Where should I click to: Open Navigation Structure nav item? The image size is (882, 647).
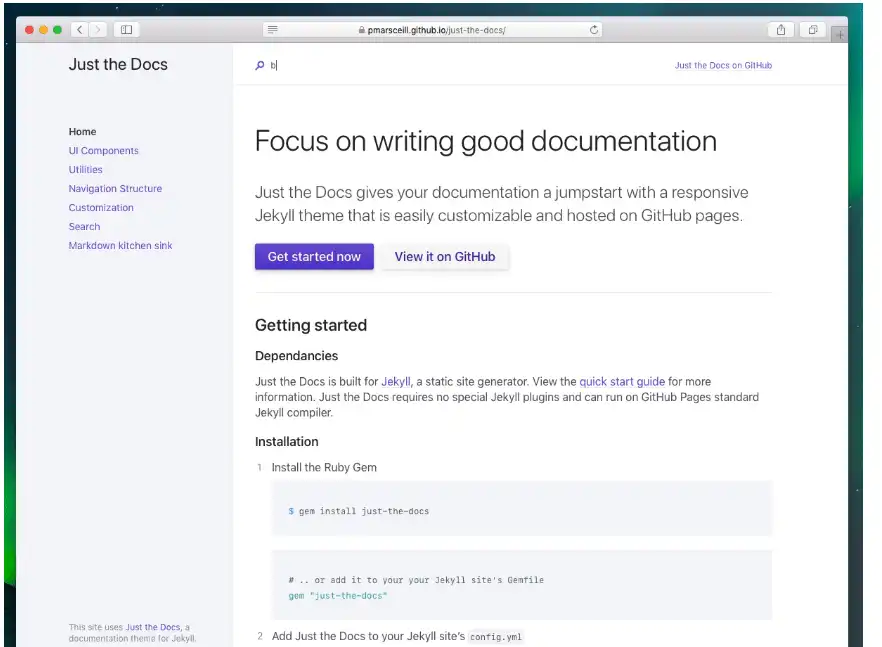115,188
